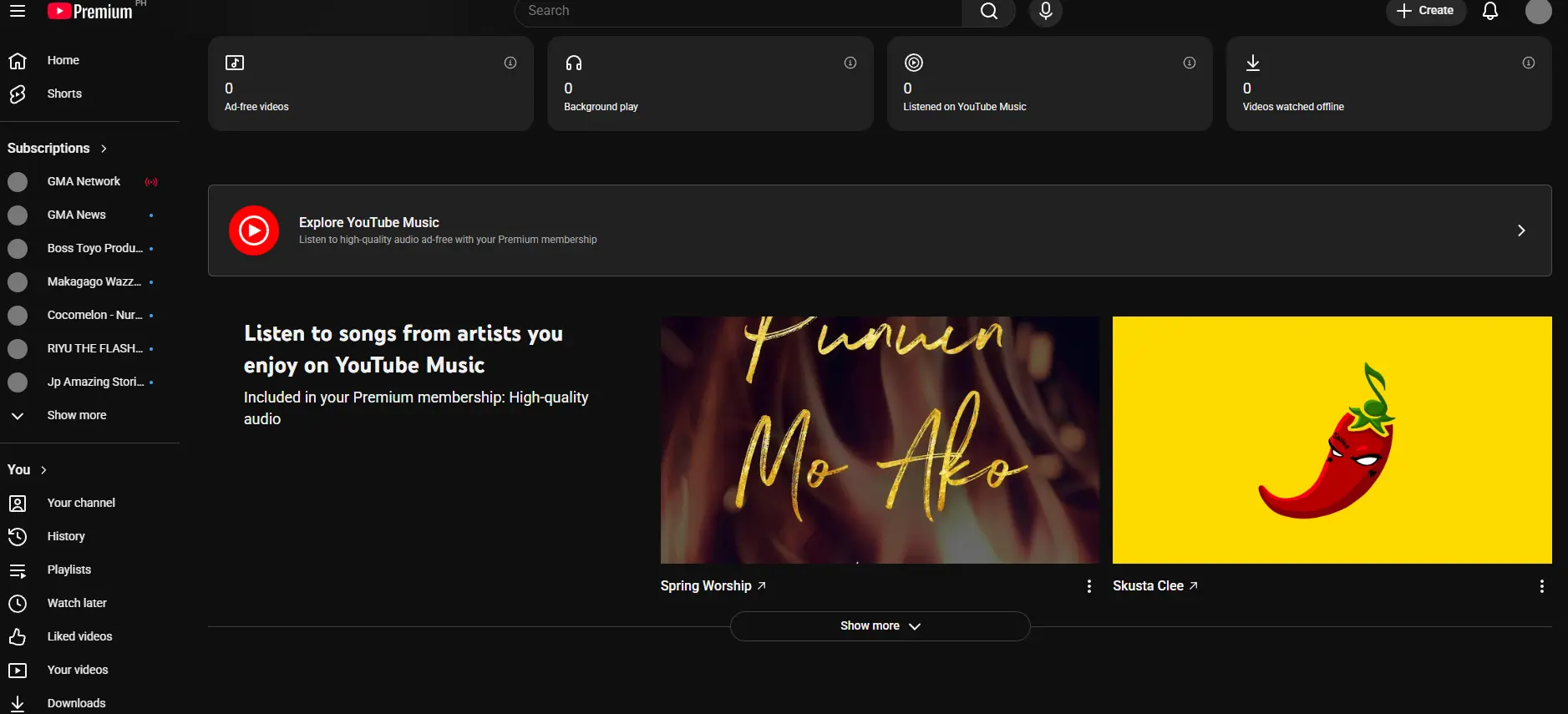This screenshot has height=714, width=1568.
Task: Open the hamburger guide menu
Action: point(18,11)
